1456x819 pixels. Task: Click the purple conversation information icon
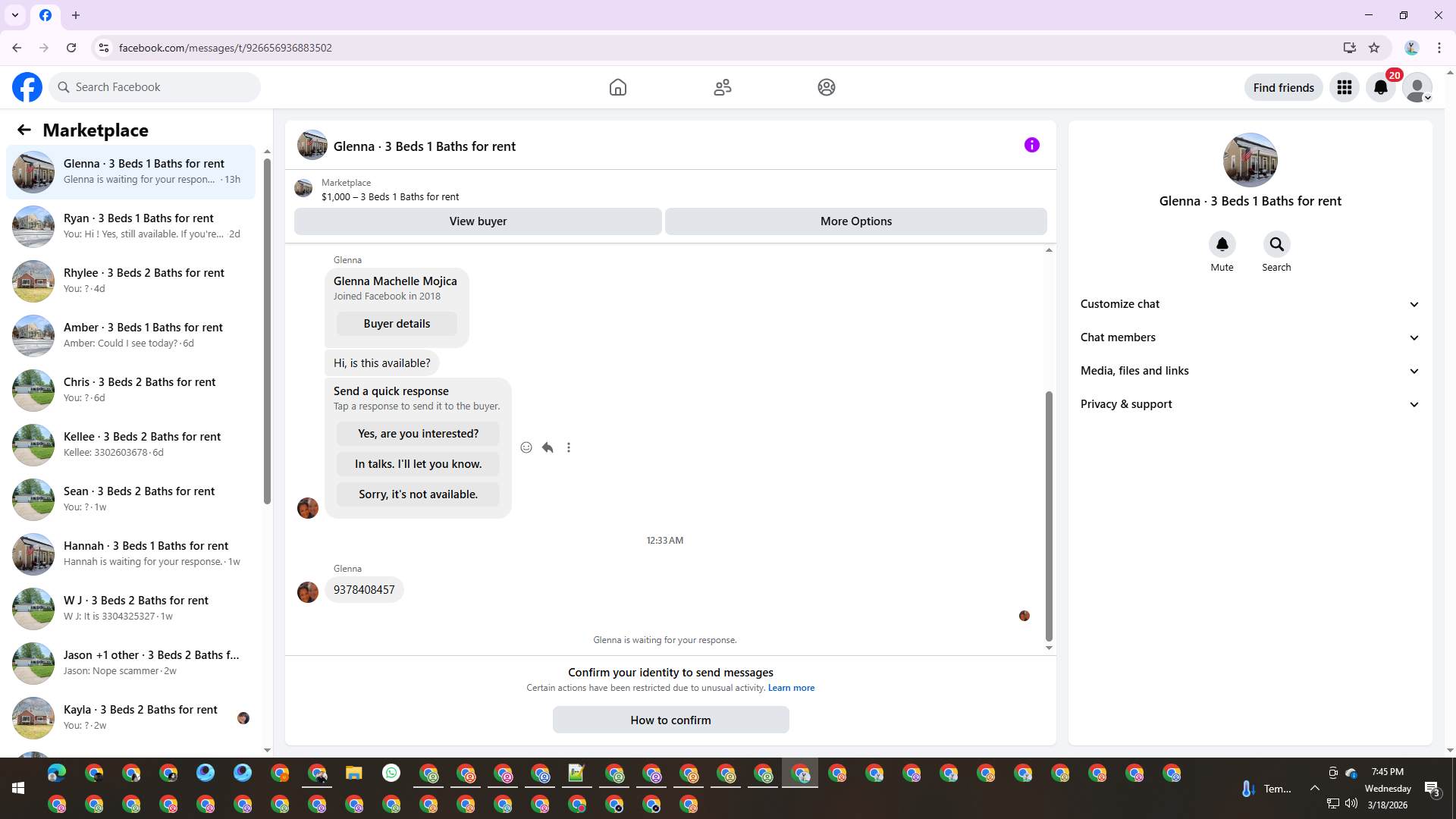tap(1031, 145)
